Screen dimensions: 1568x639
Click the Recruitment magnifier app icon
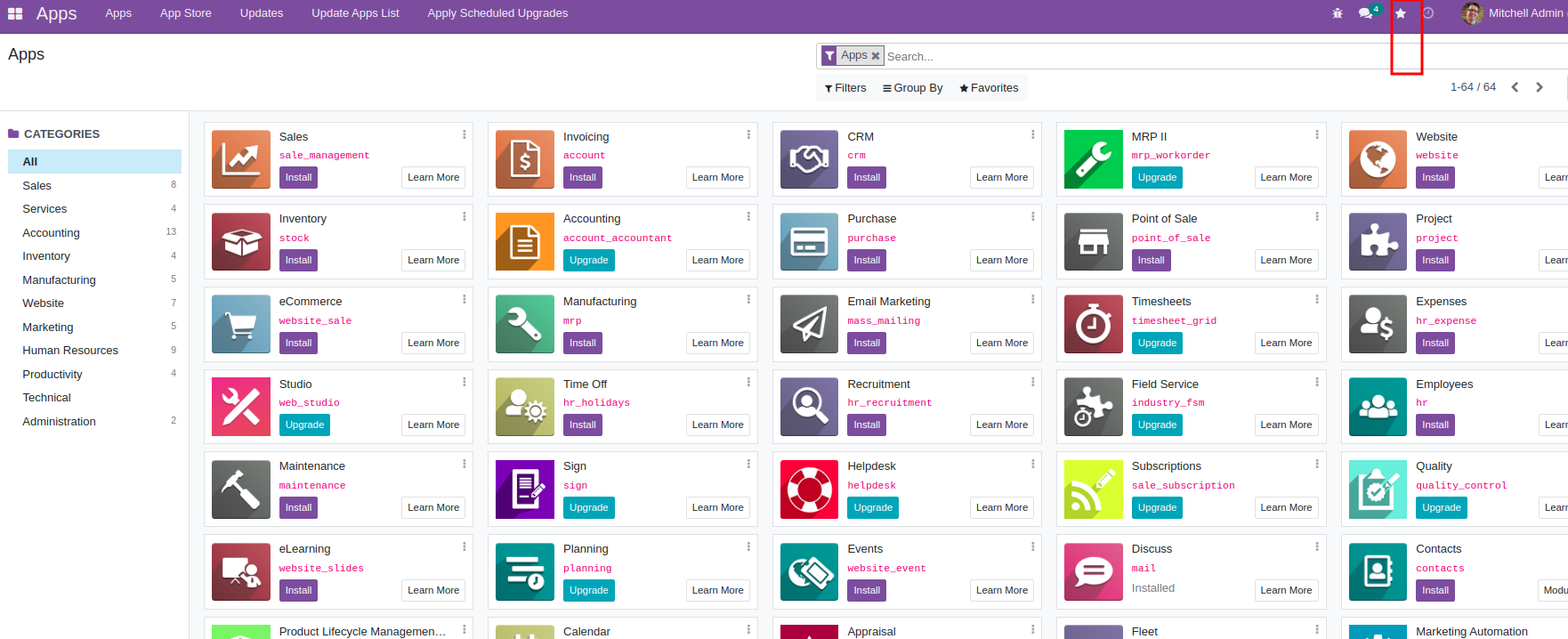[810, 407]
